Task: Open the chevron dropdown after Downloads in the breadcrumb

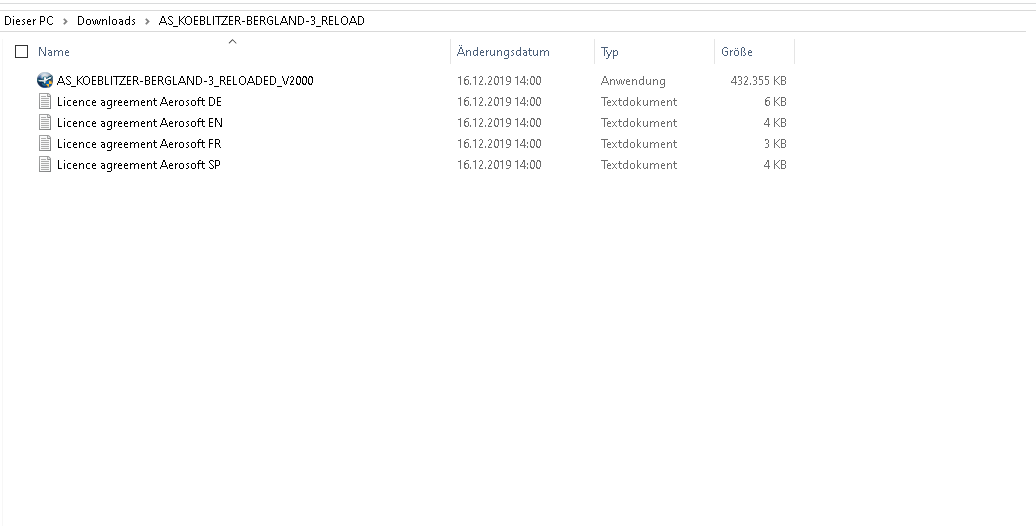Action: [147, 21]
